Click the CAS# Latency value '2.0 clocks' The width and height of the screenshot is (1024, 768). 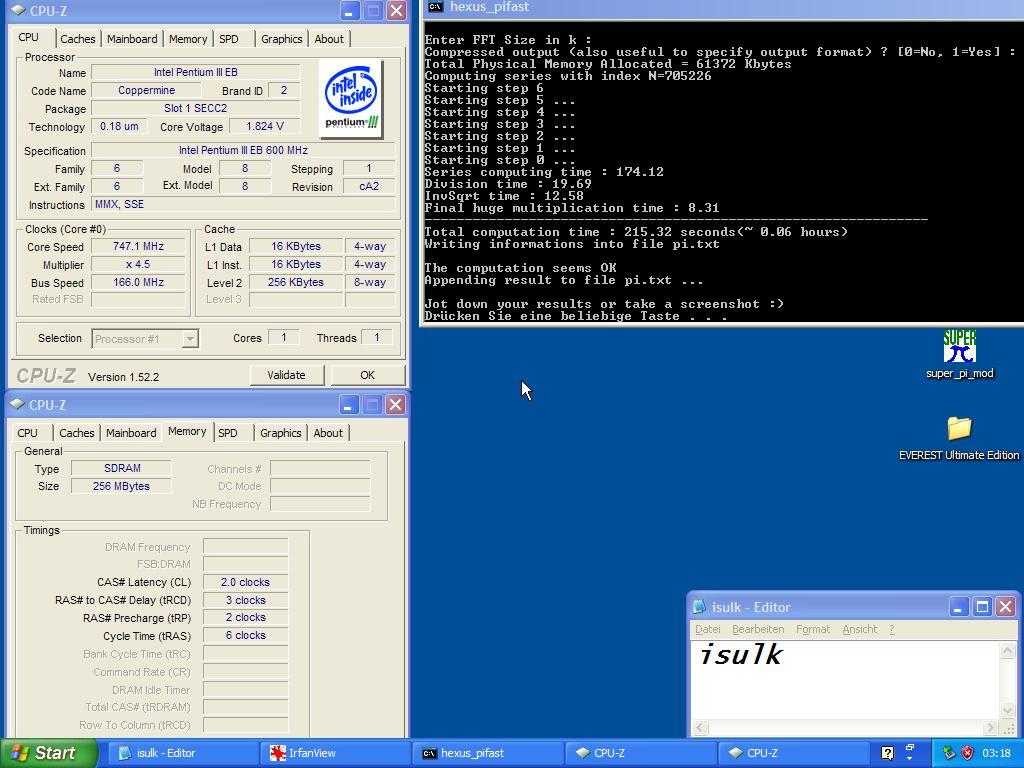click(x=245, y=582)
